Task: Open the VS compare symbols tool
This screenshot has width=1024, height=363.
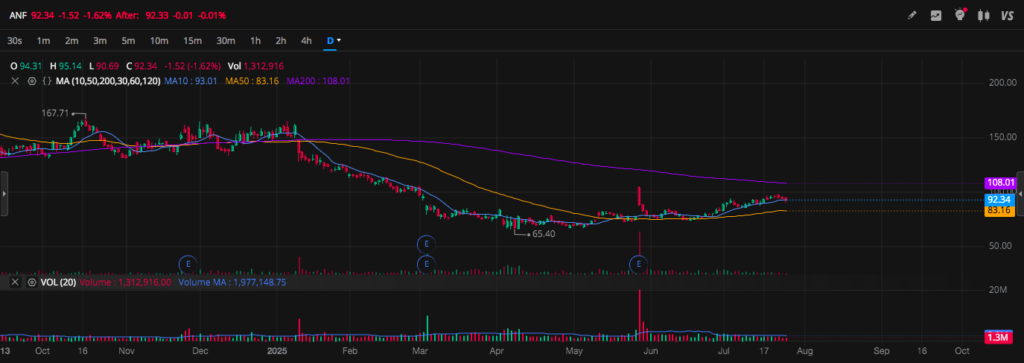Action: [1007, 16]
